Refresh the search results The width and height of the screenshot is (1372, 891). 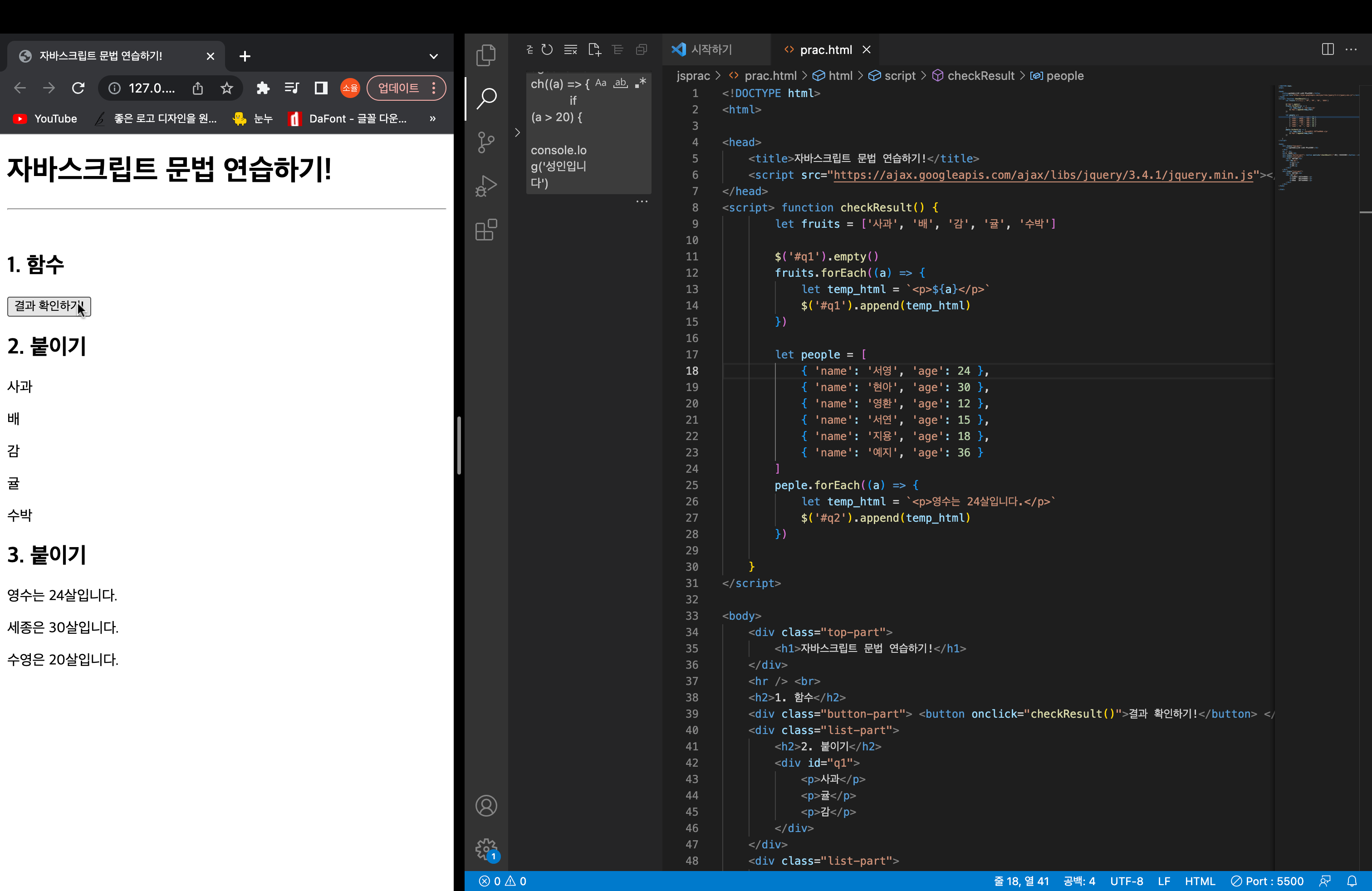point(547,49)
